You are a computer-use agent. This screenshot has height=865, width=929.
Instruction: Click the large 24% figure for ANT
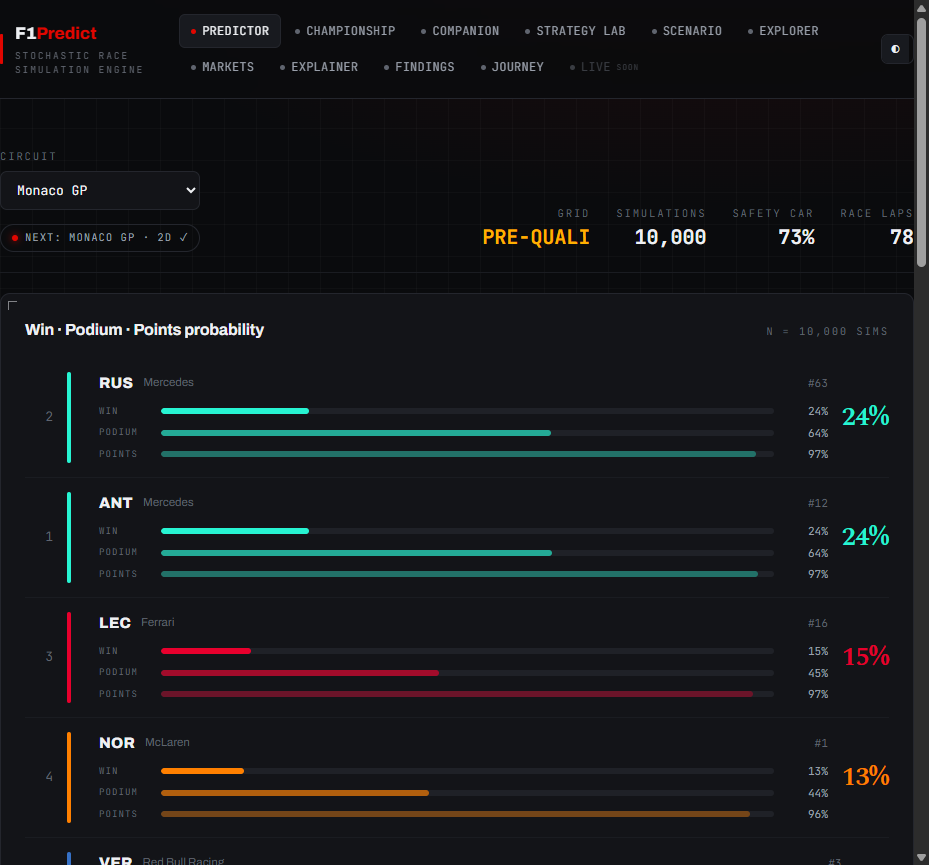tap(866, 537)
